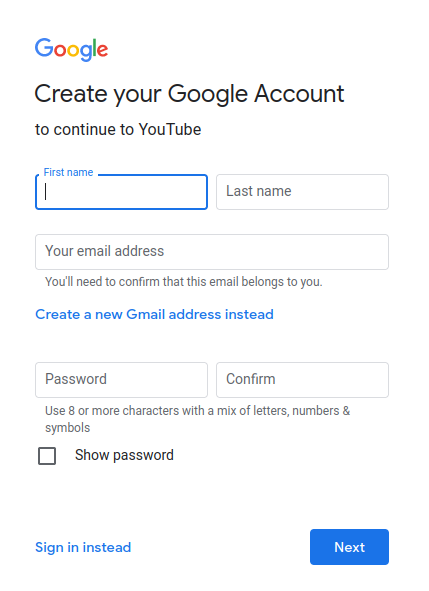Click the Show password label text
Viewport: 429px width, 591px height.
point(124,455)
